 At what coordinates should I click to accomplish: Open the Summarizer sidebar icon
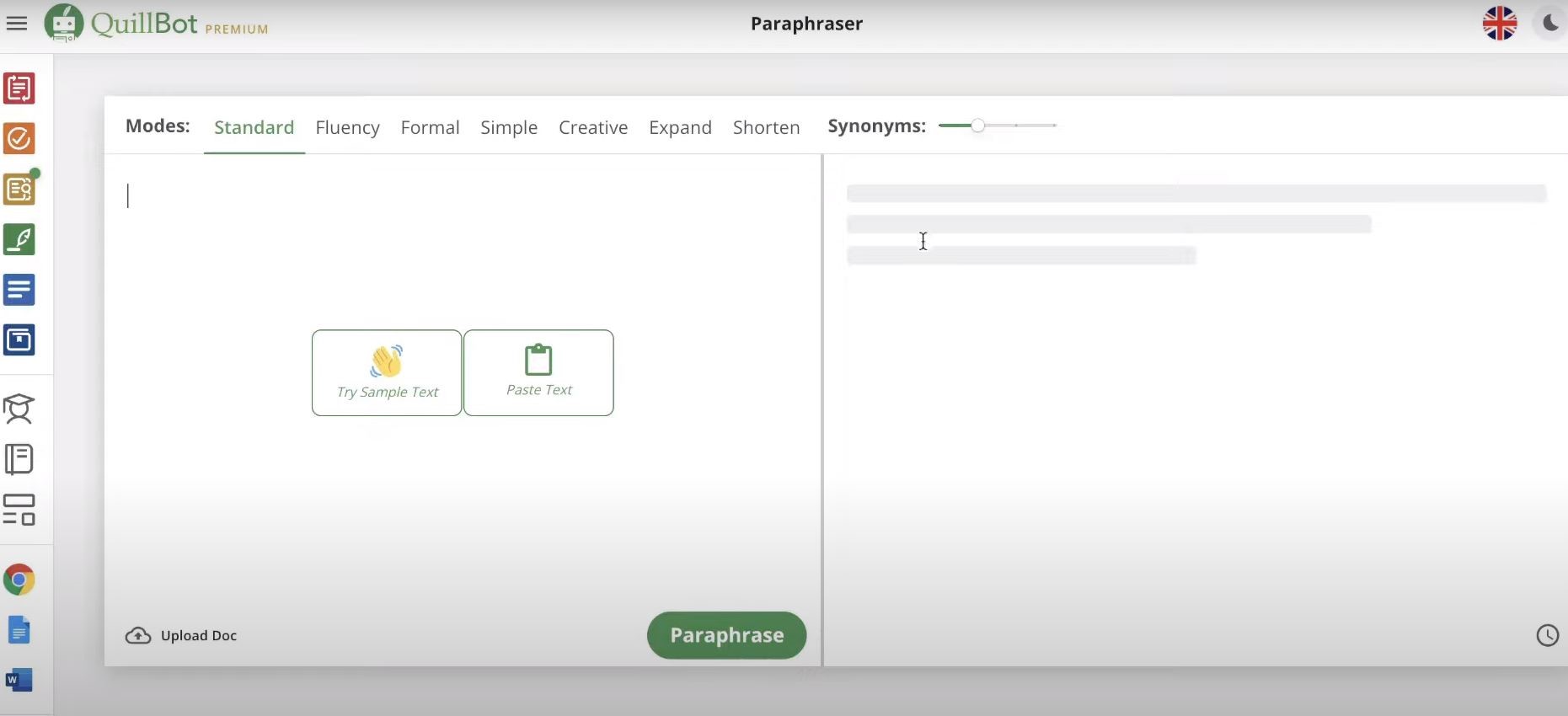pos(19,290)
